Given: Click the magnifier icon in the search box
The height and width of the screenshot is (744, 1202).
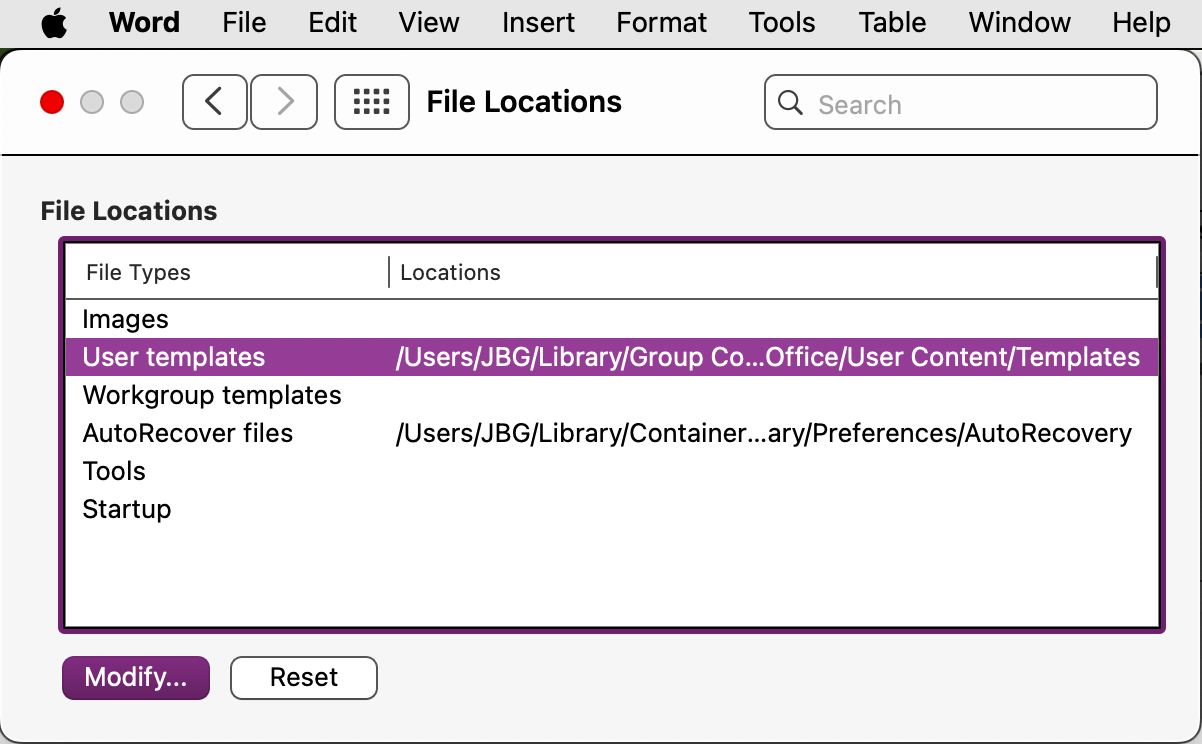Looking at the screenshot, I should 790,103.
